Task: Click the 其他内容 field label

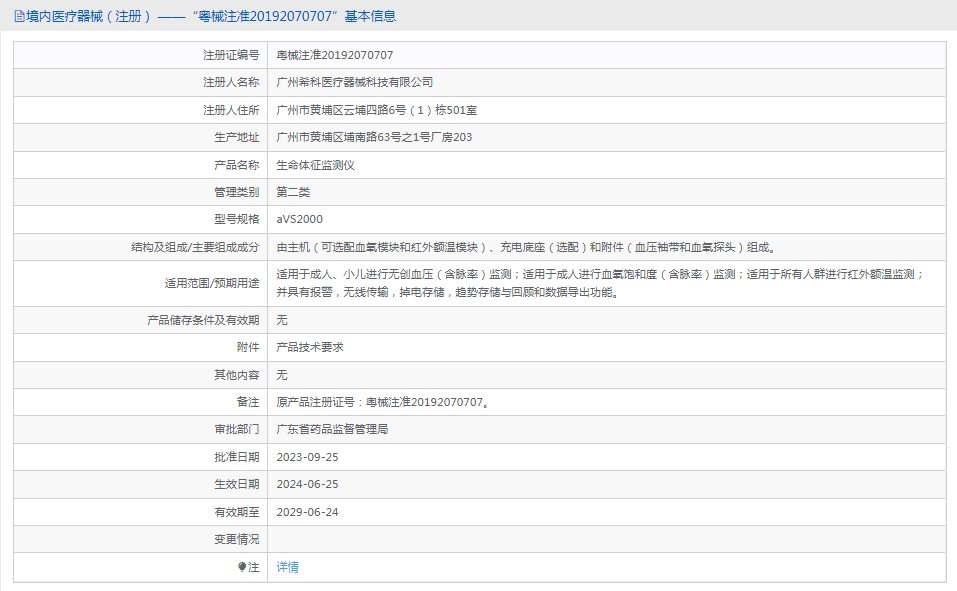Action: point(237,375)
